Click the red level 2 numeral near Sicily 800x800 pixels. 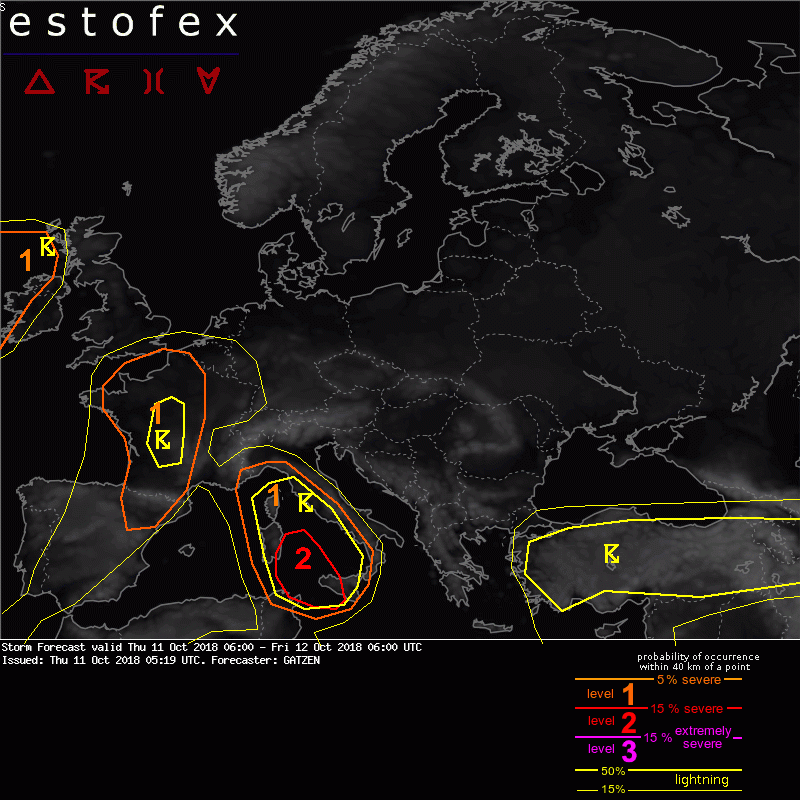(303, 559)
